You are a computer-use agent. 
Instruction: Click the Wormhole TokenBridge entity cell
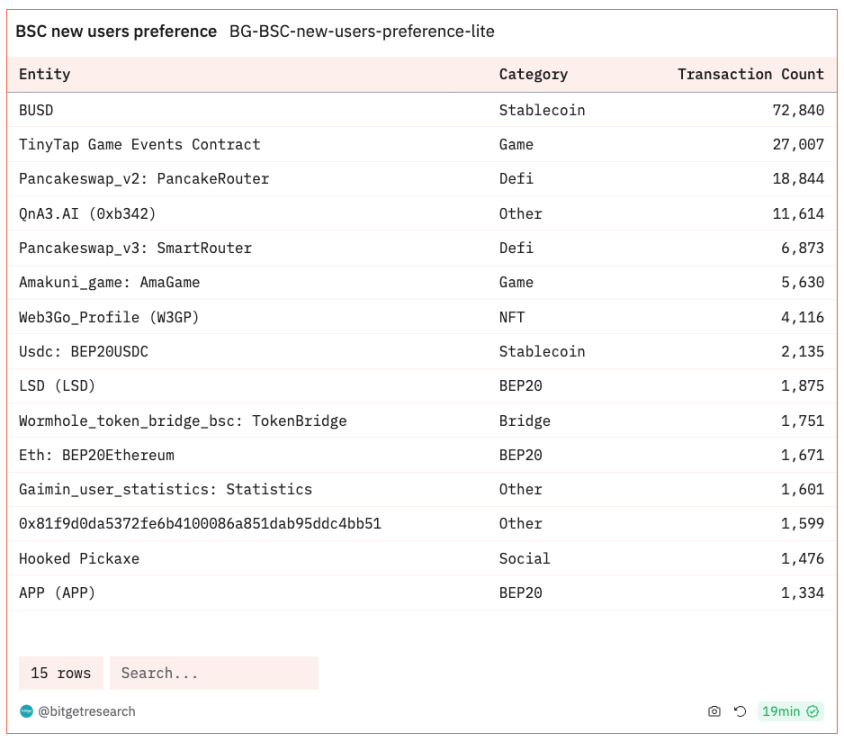coord(182,421)
